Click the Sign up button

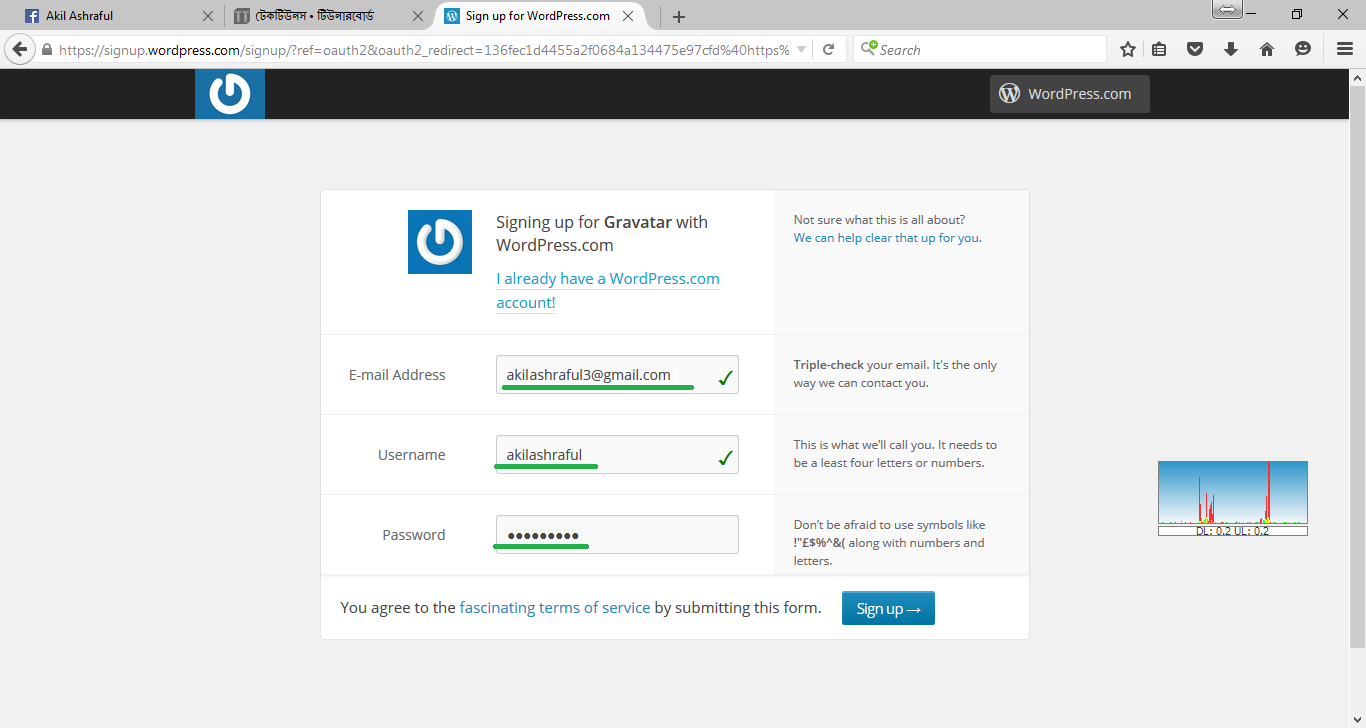pos(888,608)
